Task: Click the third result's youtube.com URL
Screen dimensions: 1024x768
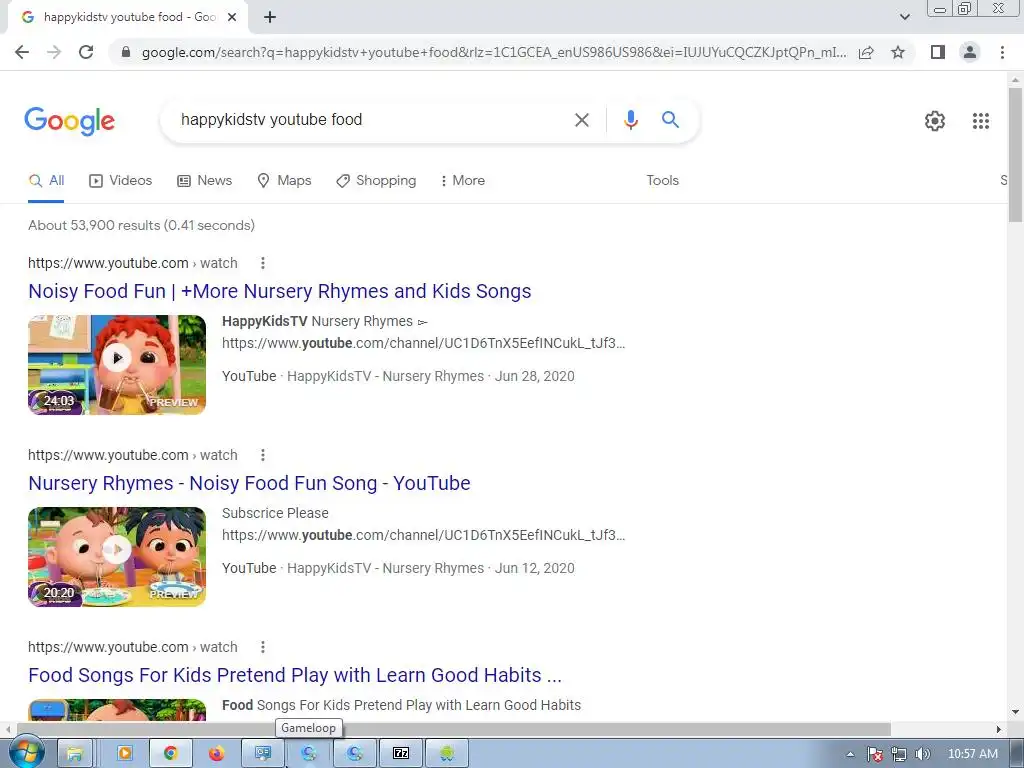Action: point(133,647)
